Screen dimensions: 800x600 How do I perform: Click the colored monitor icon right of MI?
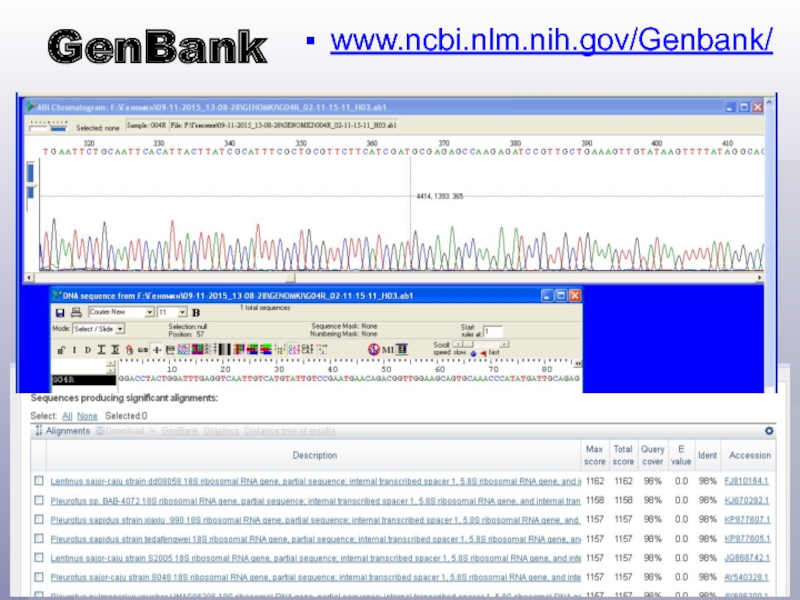tap(402, 349)
